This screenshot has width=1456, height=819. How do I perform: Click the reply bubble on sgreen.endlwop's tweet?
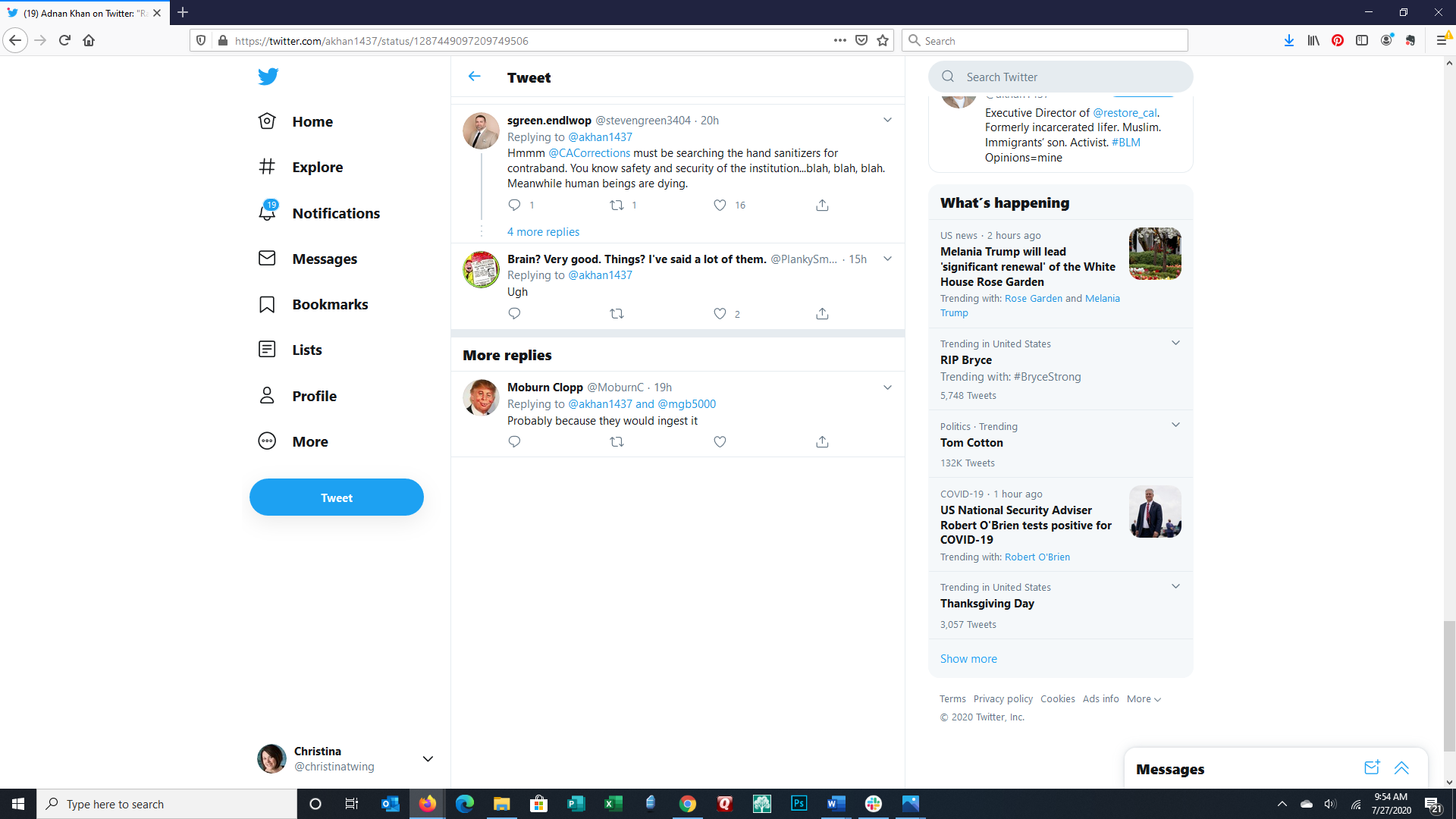pos(514,206)
